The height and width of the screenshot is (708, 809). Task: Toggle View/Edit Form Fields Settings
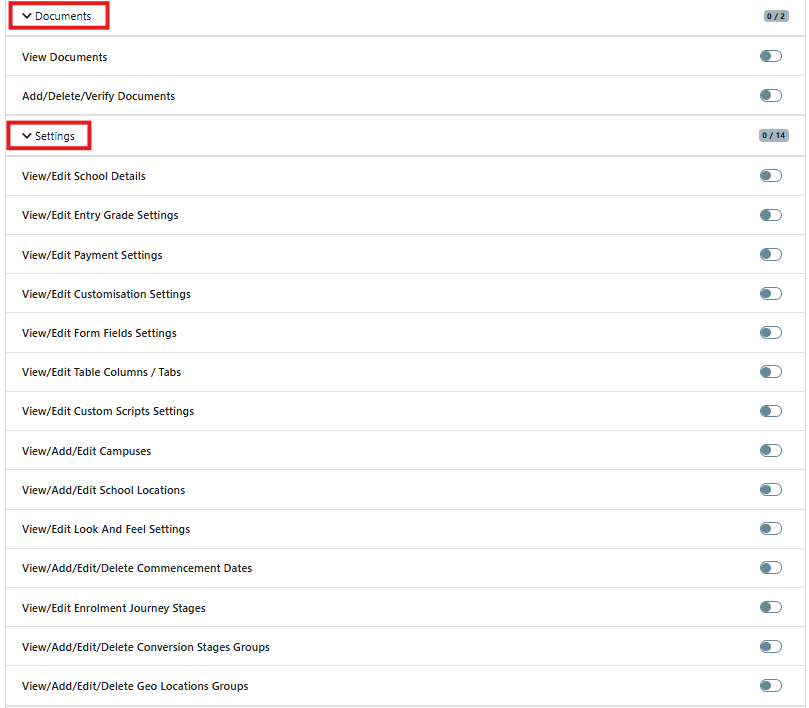pos(770,333)
